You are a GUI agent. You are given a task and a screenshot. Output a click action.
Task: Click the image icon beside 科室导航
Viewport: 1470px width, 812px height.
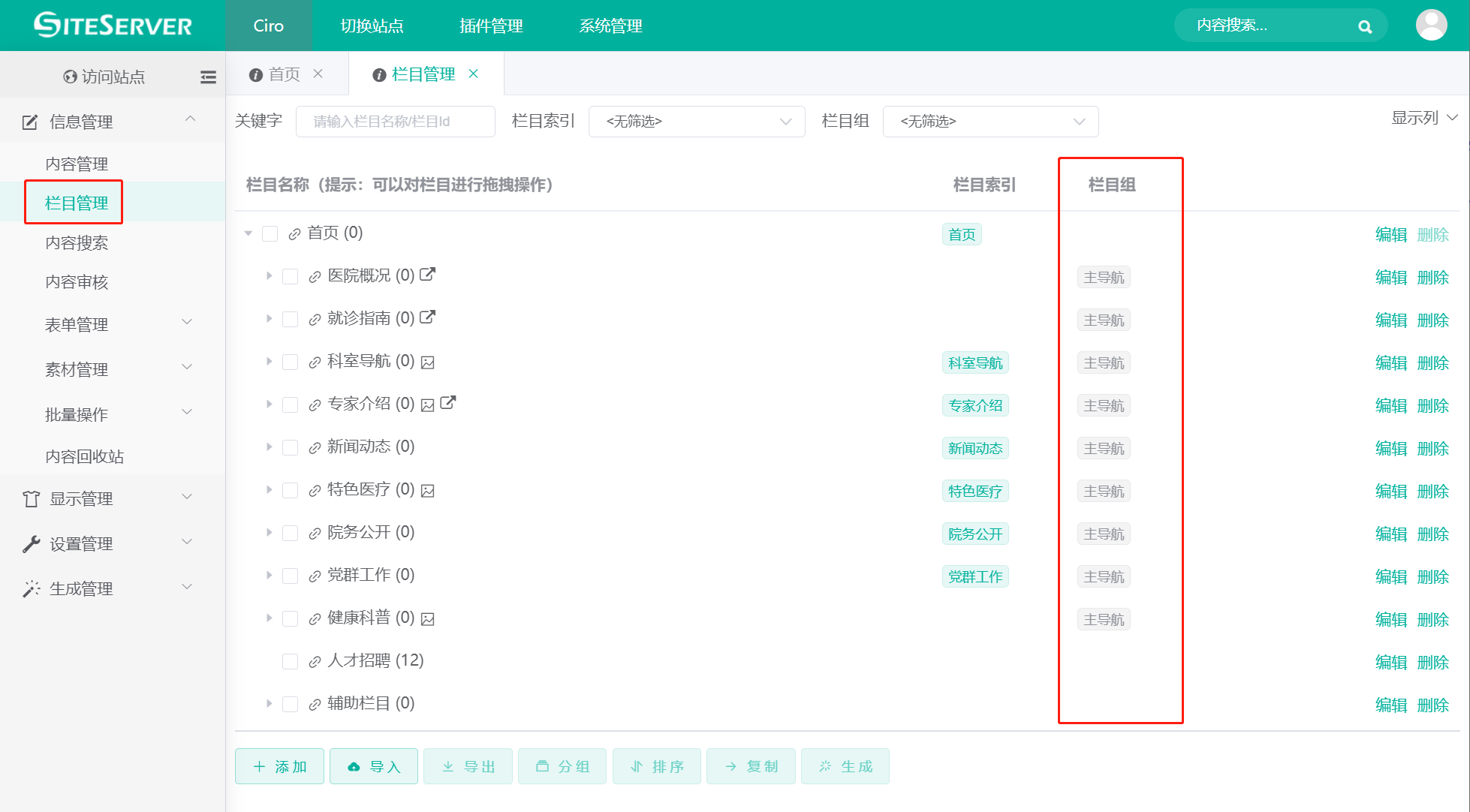click(x=427, y=362)
